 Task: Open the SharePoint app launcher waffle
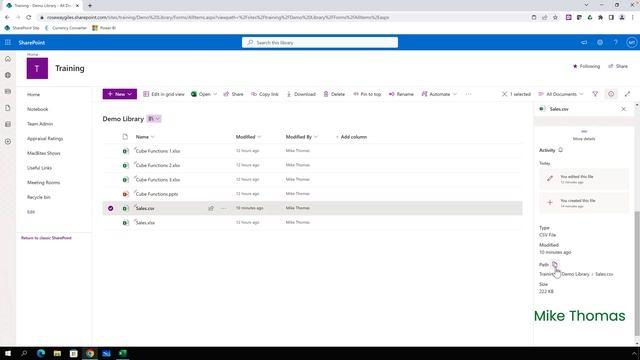pyautogui.click(x=8, y=42)
